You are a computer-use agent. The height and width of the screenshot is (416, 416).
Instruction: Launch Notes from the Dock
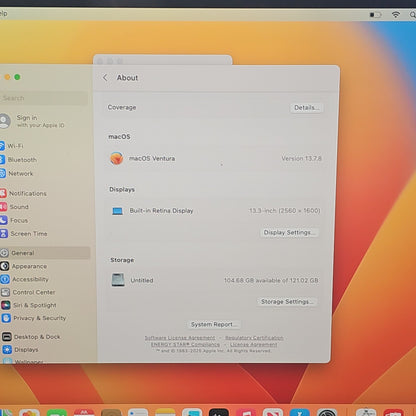pos(165,412)
